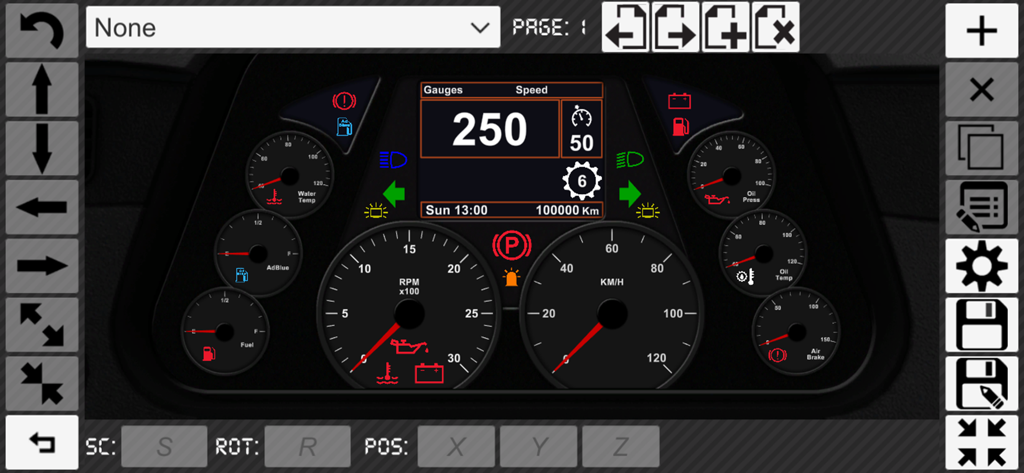Add new element with plus button

[x=982, y=31]
